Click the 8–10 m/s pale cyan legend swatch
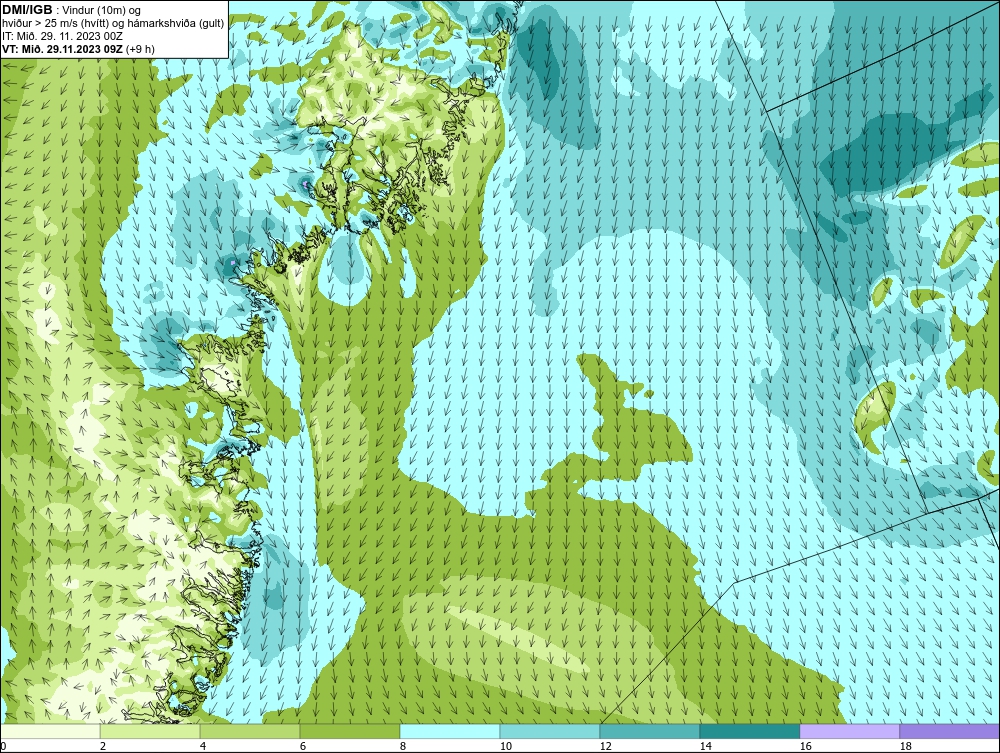Screen dimensions: 1000x753 tap(450, 731)
